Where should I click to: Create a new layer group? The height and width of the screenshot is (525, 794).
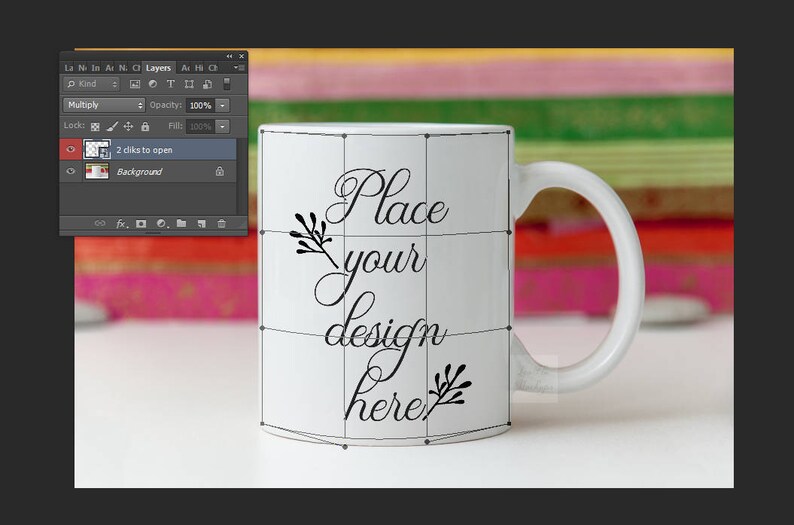pos(181,223)
